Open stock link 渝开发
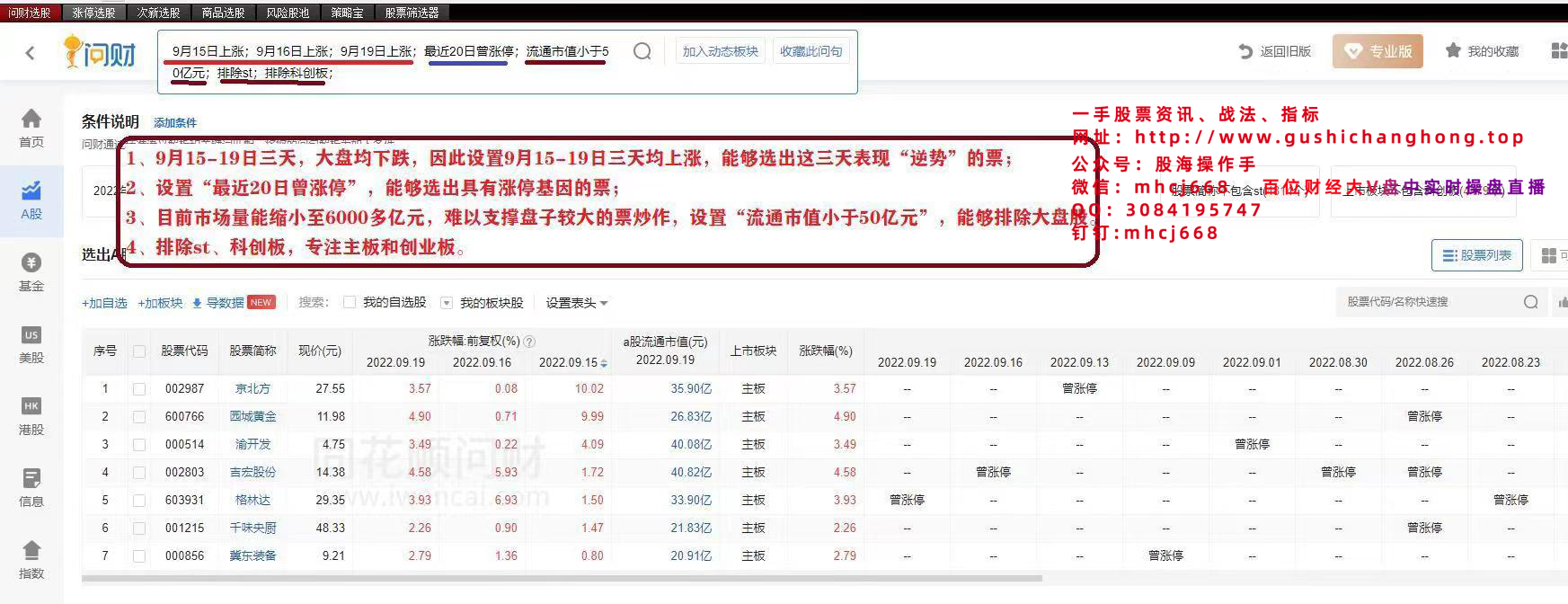 252,445
